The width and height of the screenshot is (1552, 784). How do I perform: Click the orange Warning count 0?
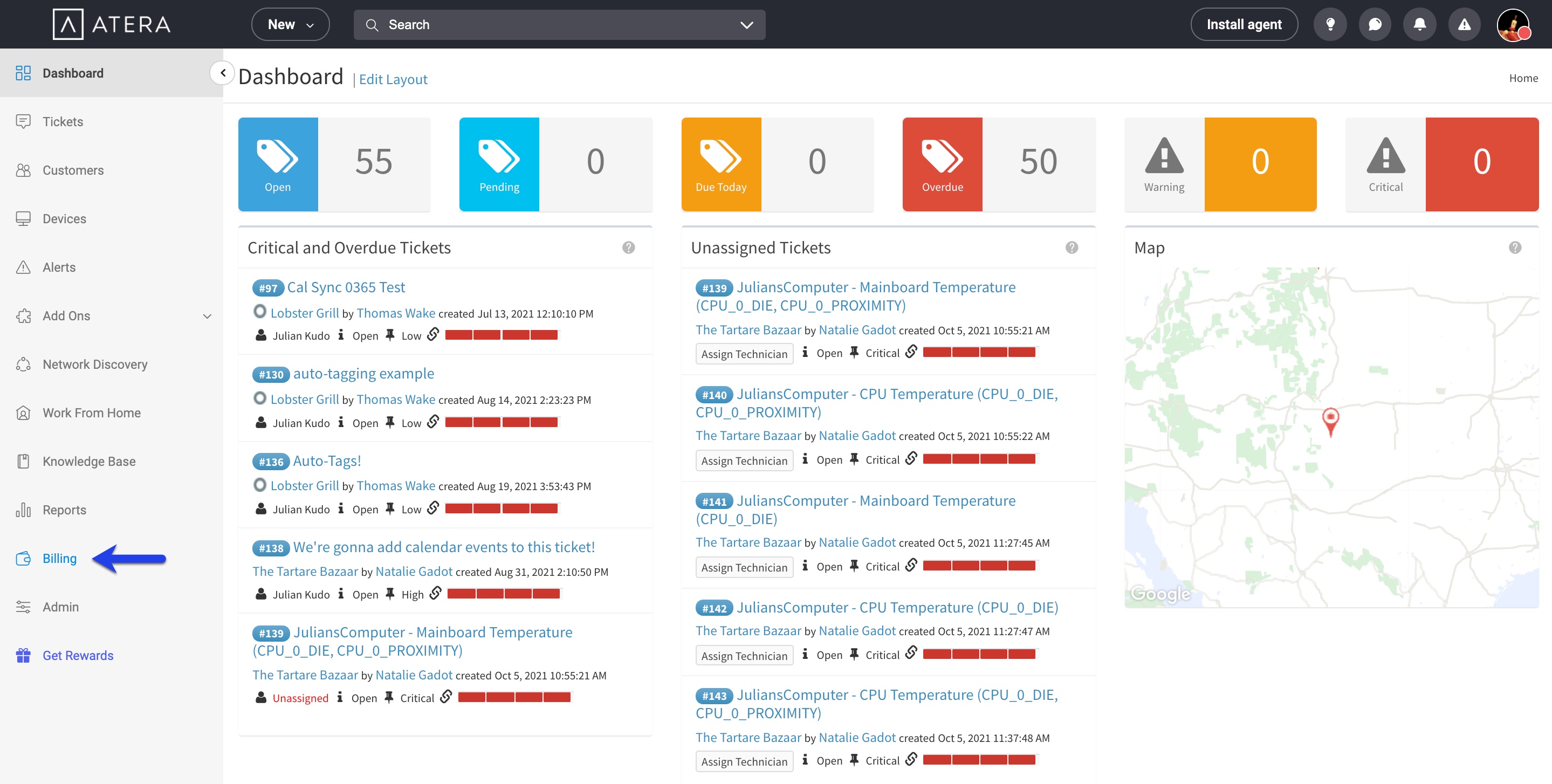tap(1260, 164)
